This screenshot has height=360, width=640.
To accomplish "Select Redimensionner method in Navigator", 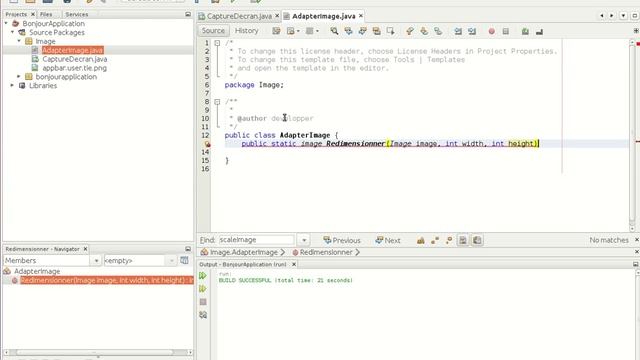I will (x=107, y=280).
